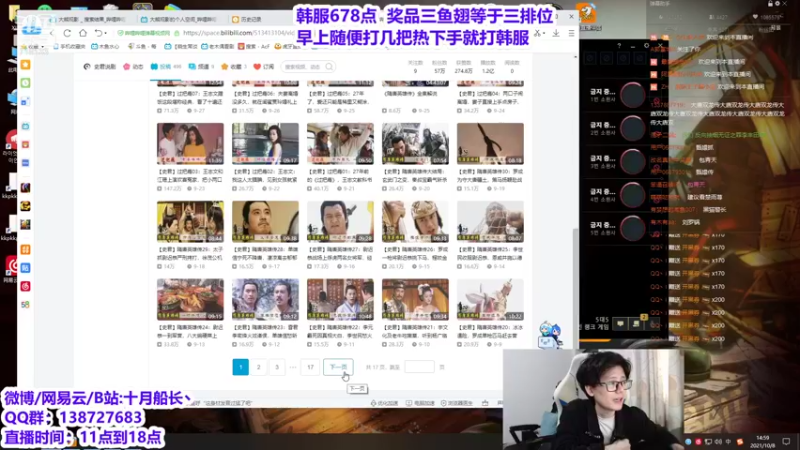Click the notes icon with badge in client
Screen dimensions: 800x450
coord(637,323)
